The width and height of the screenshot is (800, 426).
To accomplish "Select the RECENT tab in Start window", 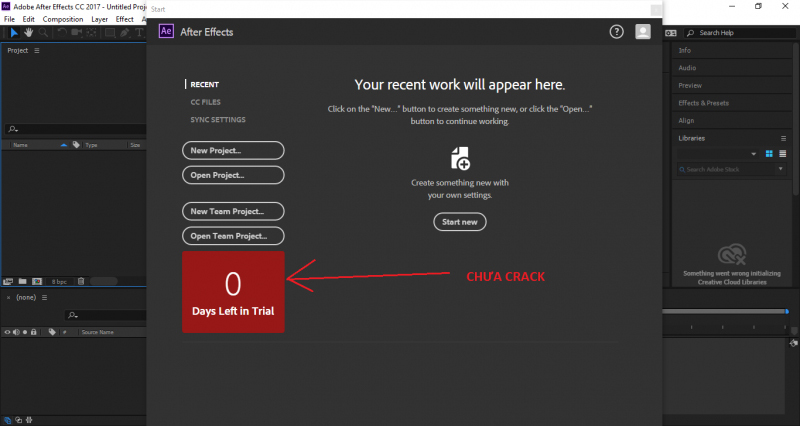I will coord(205,85).
